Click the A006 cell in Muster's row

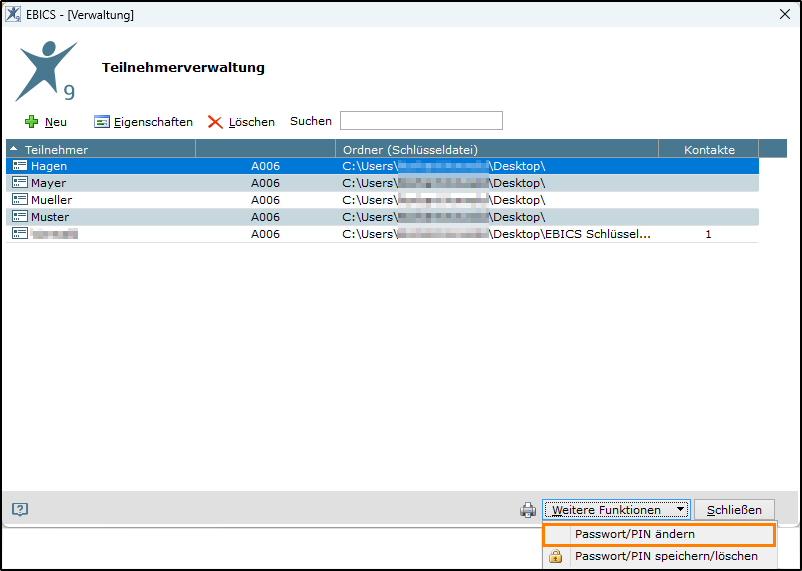click(x=265, y=217)
